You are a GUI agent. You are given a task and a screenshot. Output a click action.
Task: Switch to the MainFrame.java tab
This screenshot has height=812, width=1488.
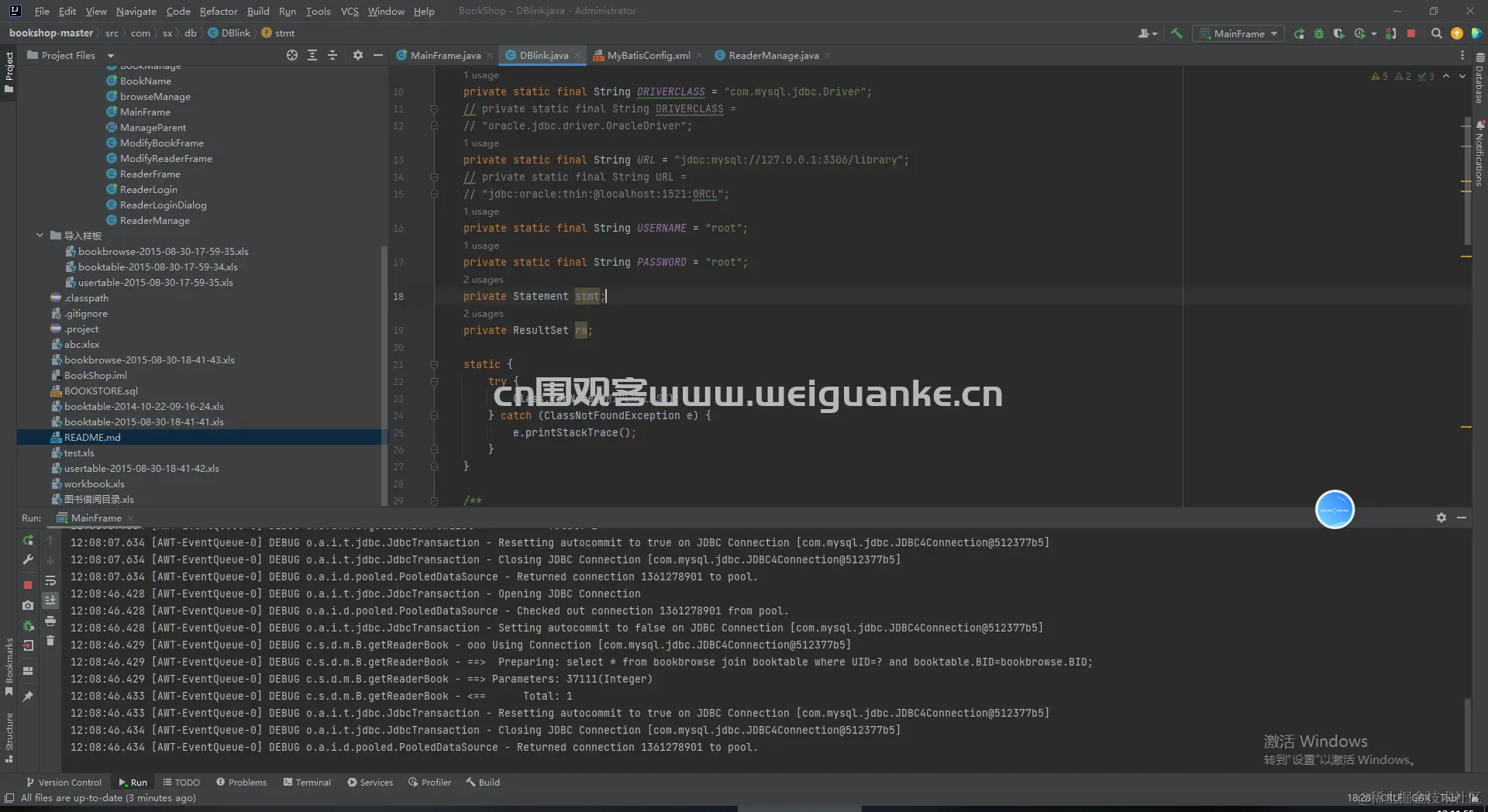[x=445, y=55]
